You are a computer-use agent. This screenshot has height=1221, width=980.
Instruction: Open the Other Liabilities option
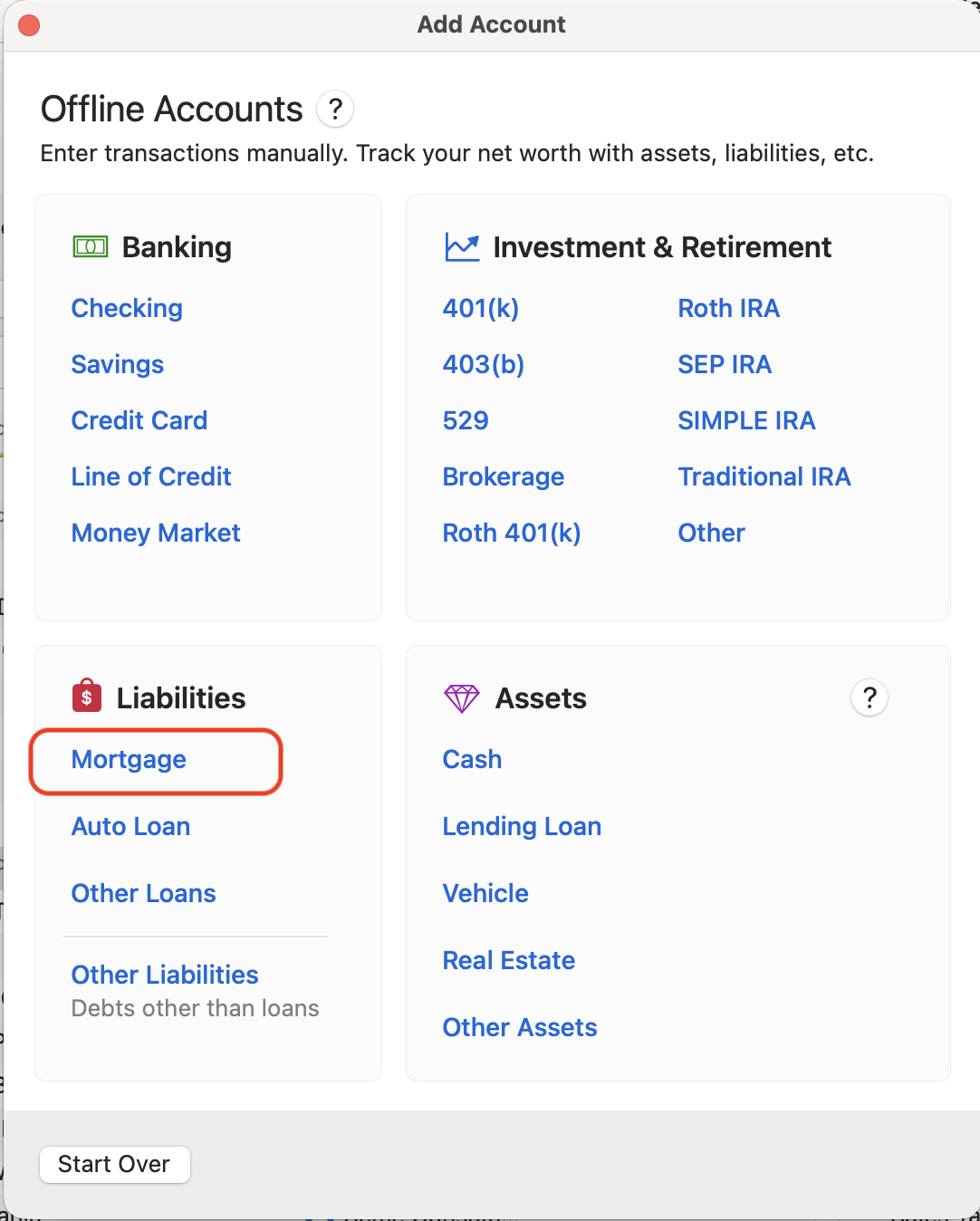[x=165, y=975]
